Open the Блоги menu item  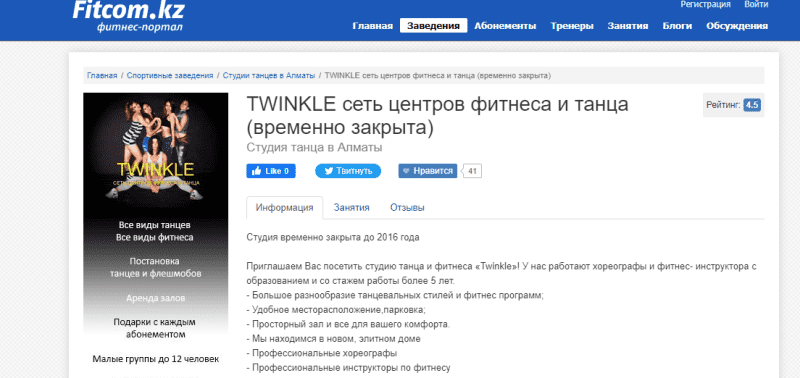[x=677, y=26]
